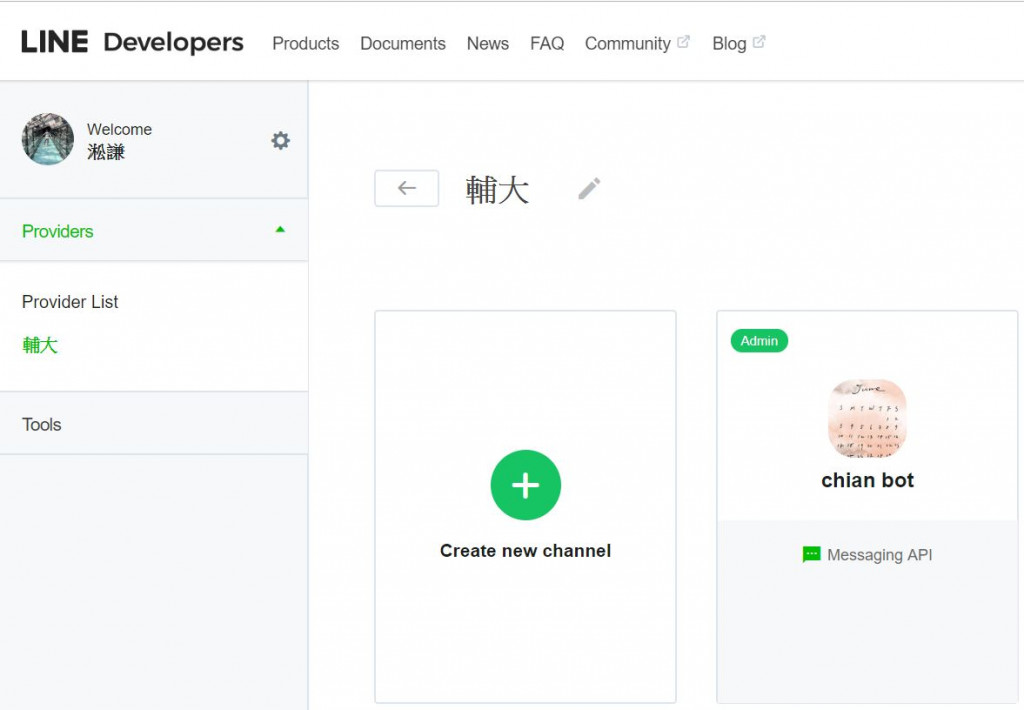Click the Welcome greeting text
The image size is (1024, 710).
pyautogui.click(x=120, y=129)
